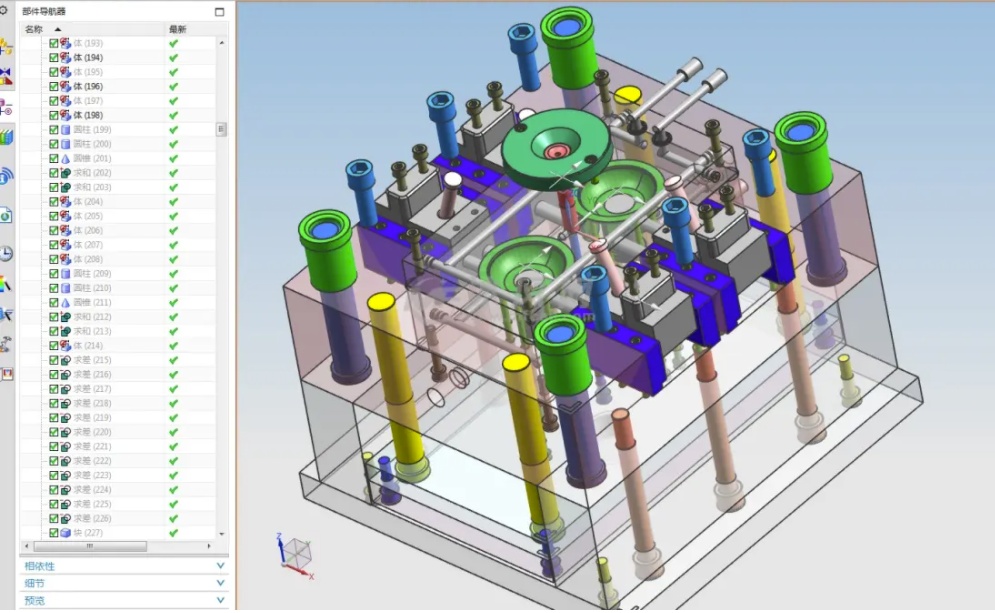This screenshot has width=995, height=613.
Task: Click the navigator scroll-down arrow
Action: [x=221, y=534]
